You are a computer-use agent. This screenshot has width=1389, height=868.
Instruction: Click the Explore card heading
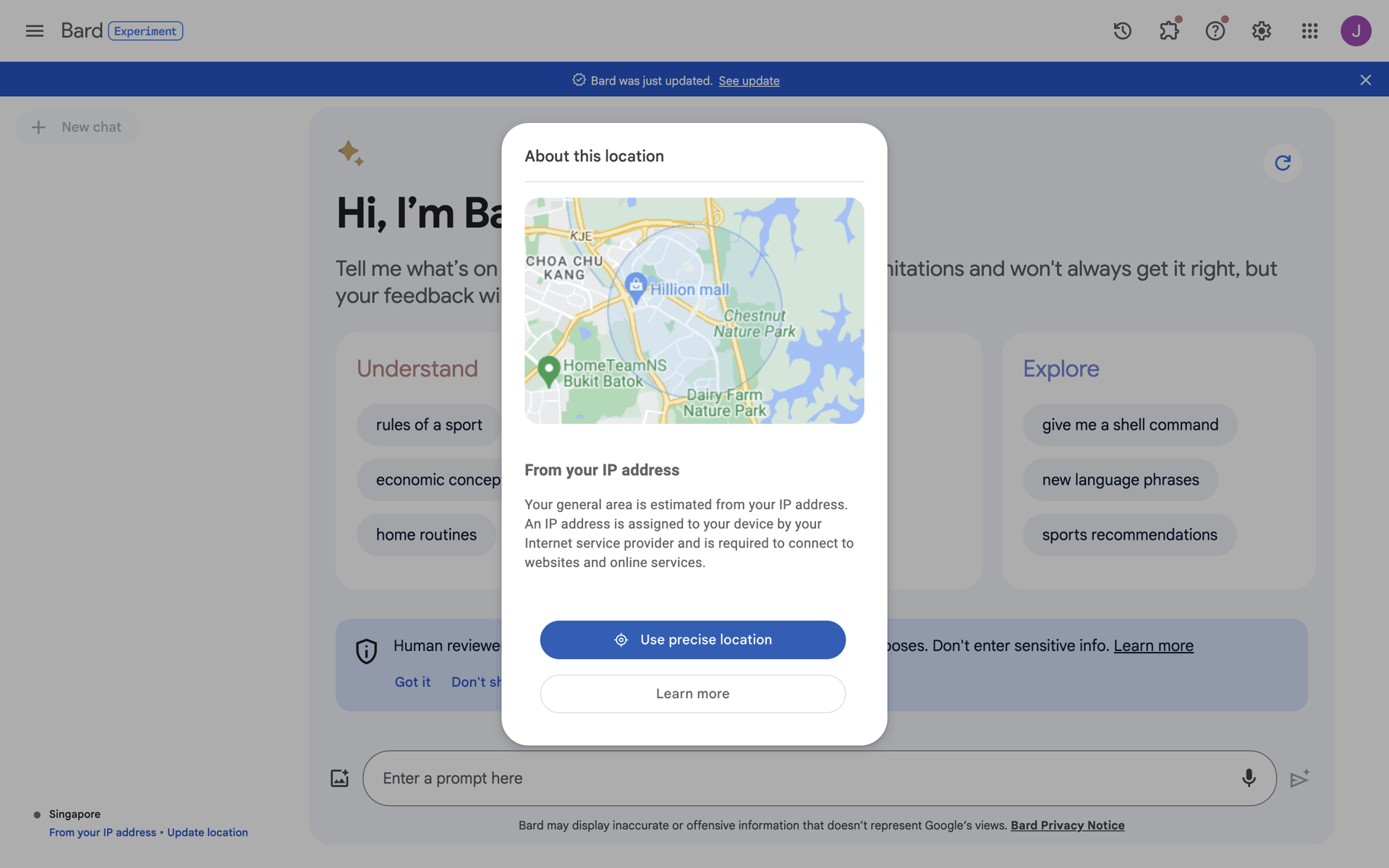click(x=1061, y=368)
